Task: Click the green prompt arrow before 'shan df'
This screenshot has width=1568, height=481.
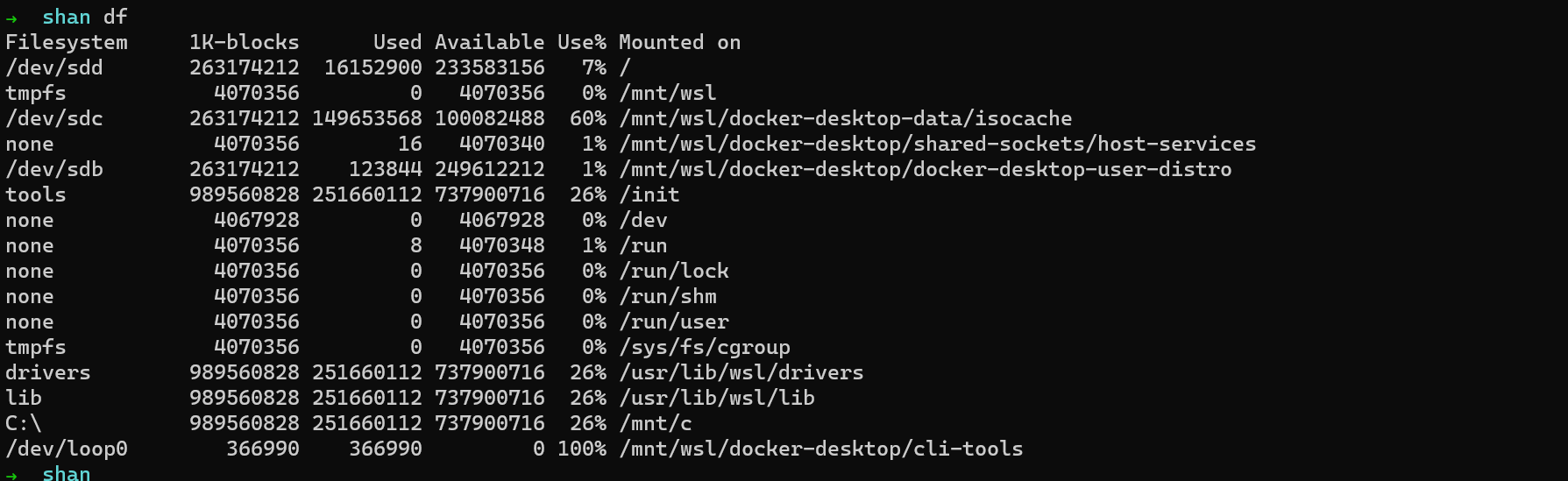Action: click(x=11, y=18)
